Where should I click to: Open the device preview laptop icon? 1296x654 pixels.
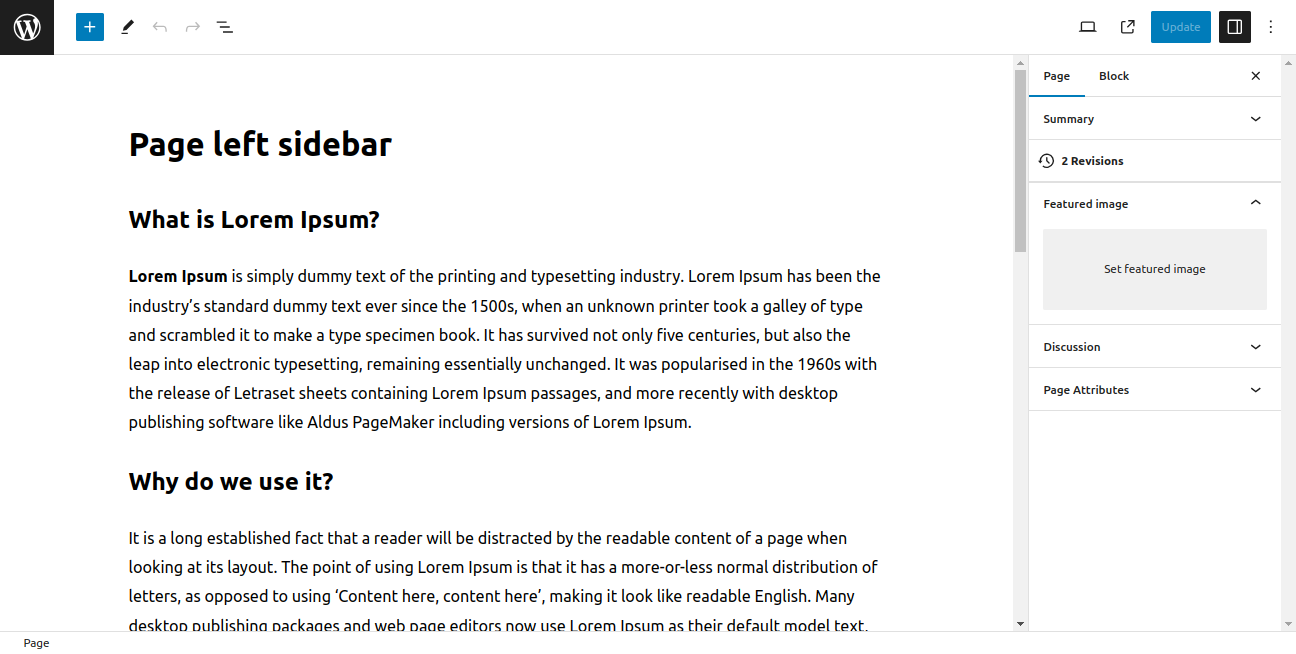coord(1088,27)
